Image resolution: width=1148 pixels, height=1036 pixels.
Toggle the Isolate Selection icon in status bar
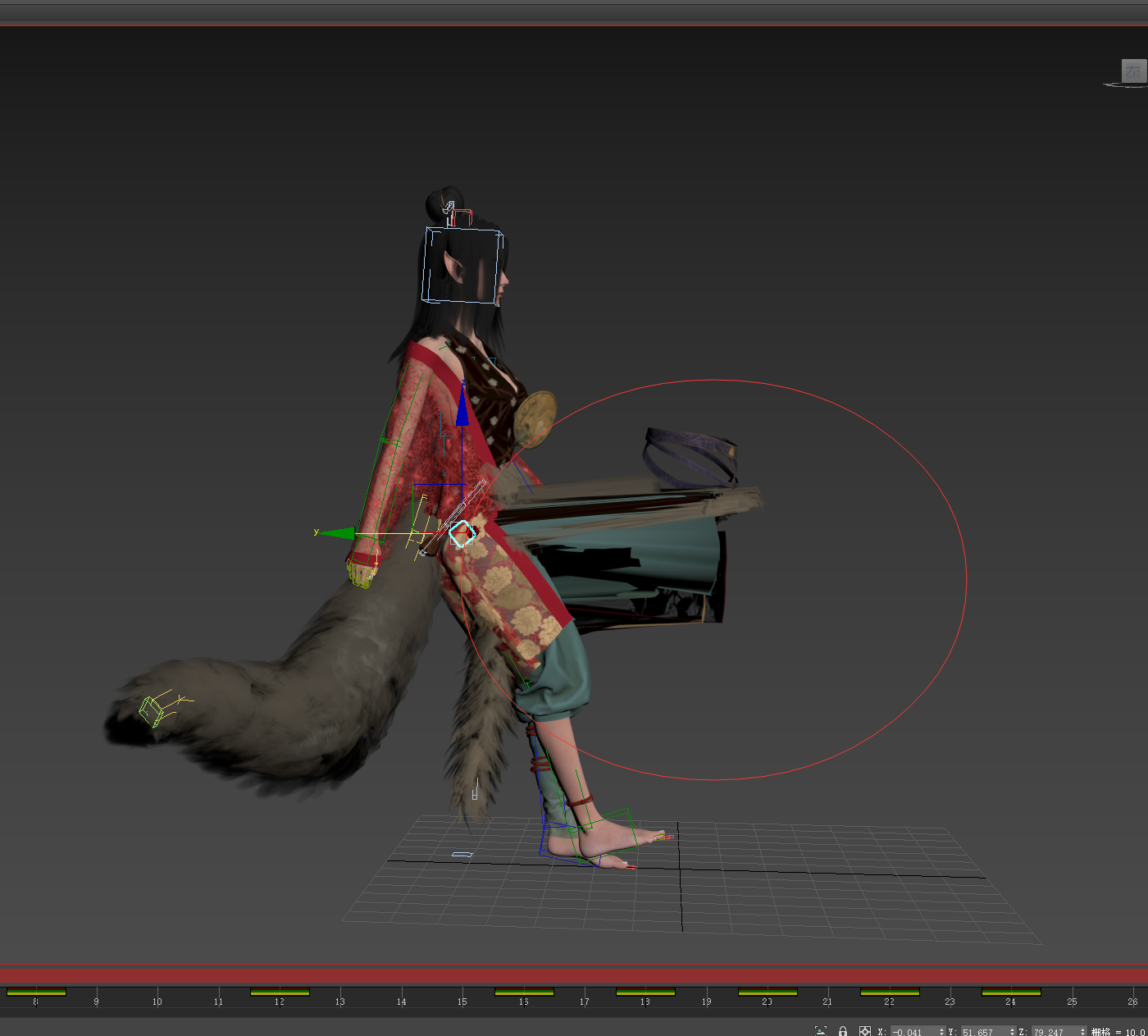821,1031
